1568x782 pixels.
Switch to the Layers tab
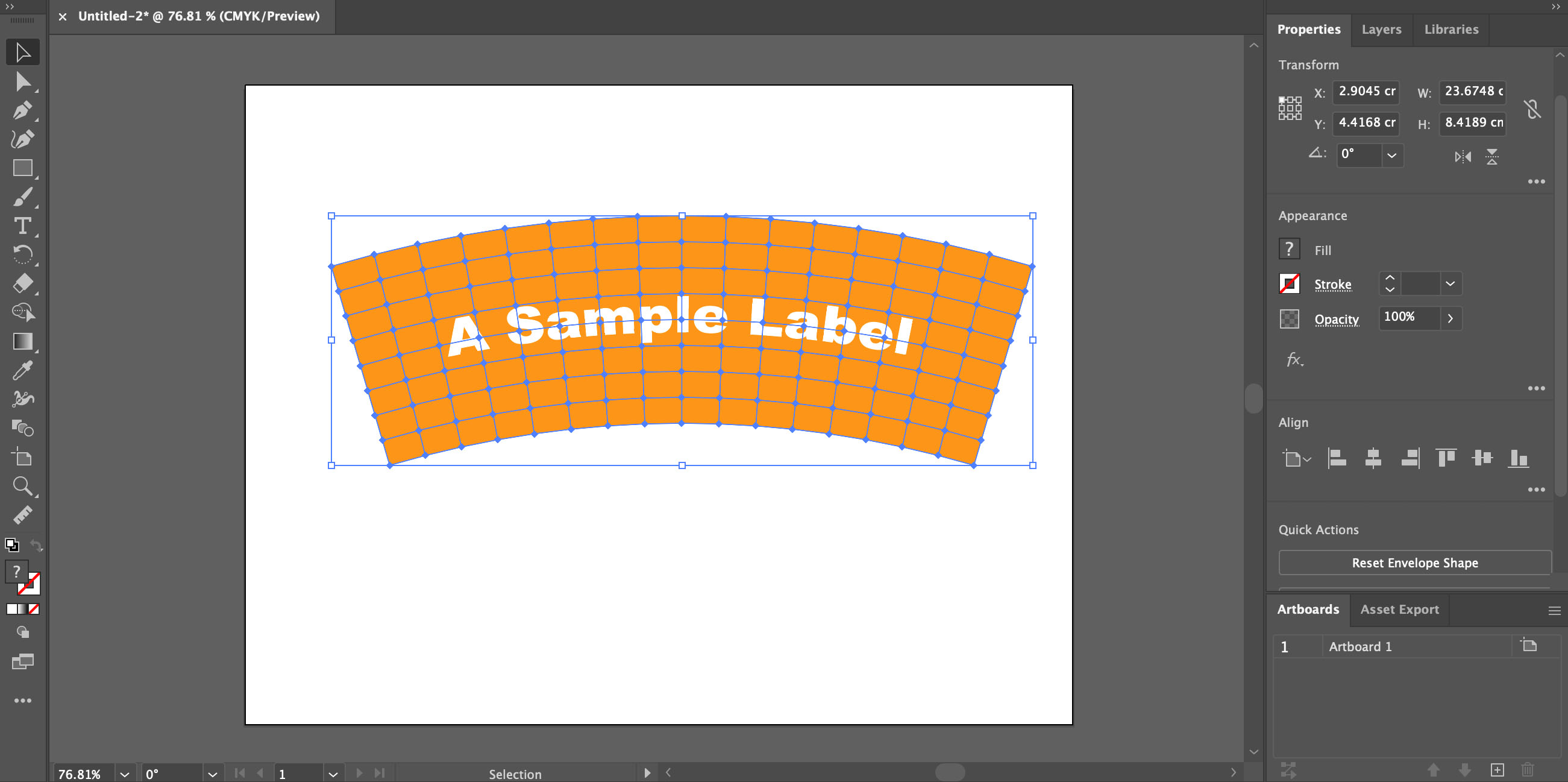tap(1381, 29)
